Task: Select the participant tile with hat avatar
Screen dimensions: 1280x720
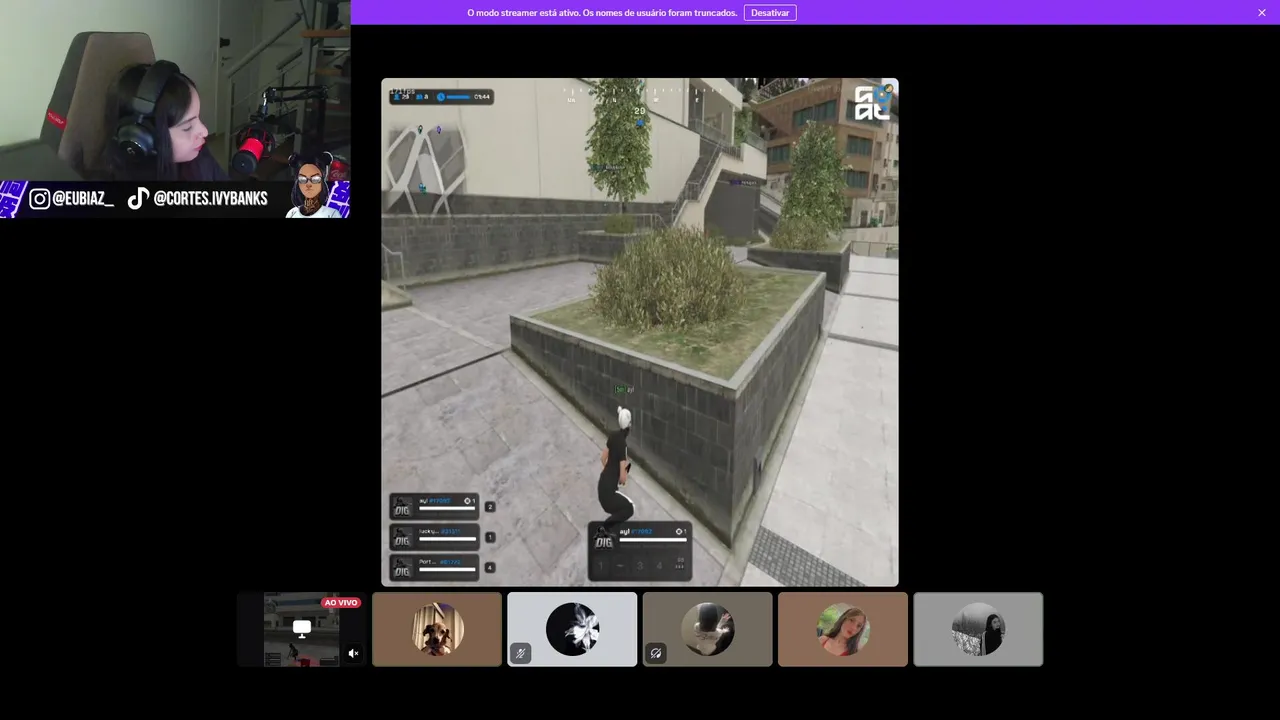Action: coord(708,629)
